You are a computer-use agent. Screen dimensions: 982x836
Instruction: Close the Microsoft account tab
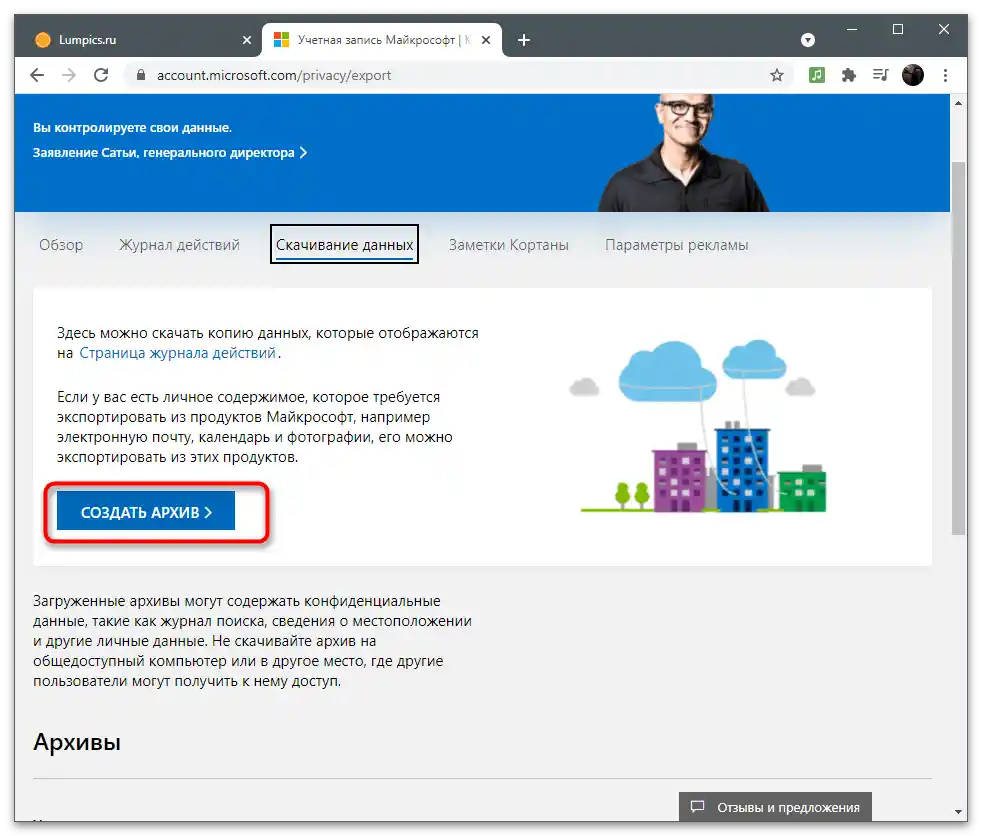pyautogui.click(x=486, y=40)
